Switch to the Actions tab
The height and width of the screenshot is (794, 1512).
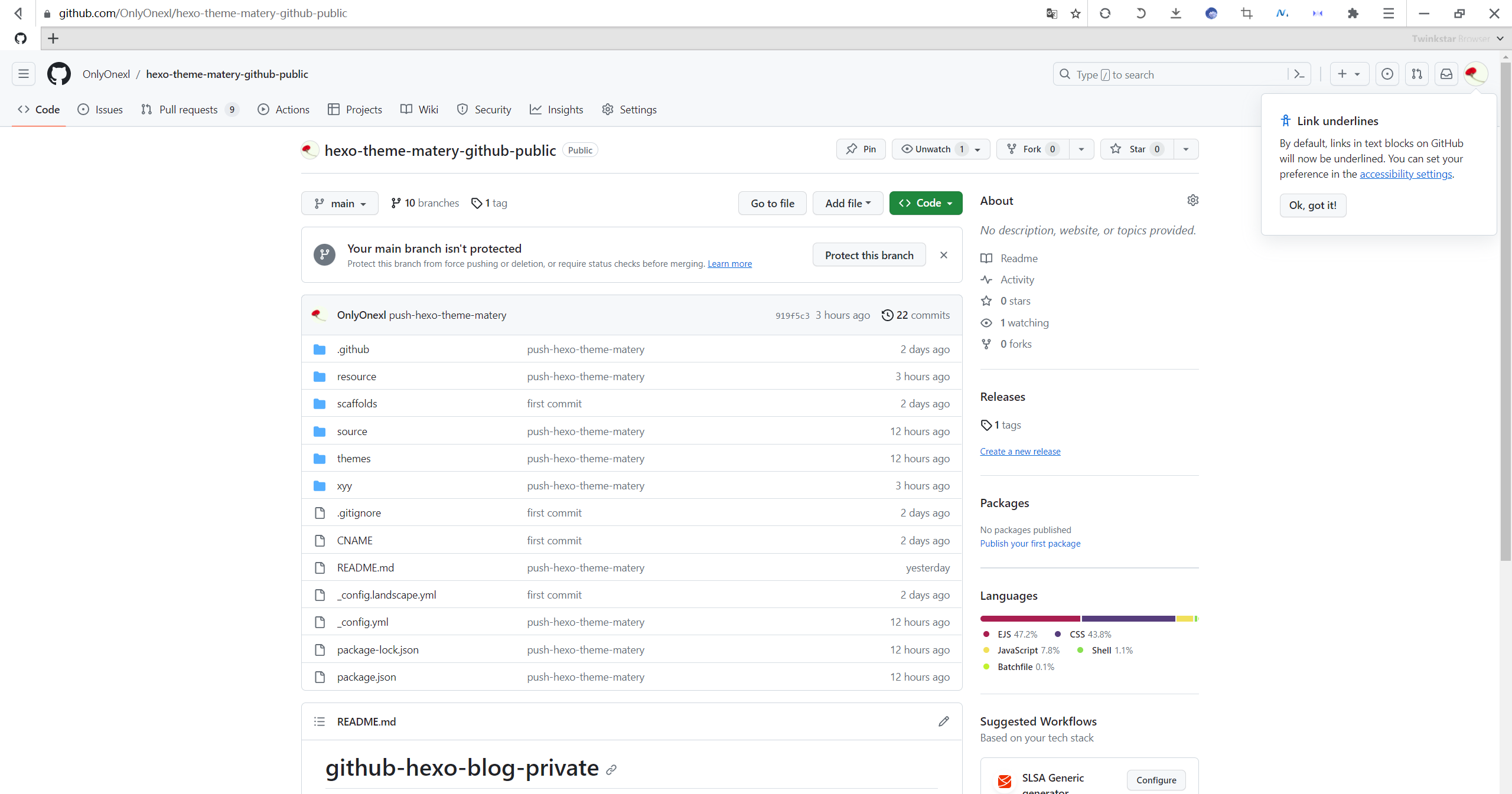pyautogui.click(x=283, y=109)
